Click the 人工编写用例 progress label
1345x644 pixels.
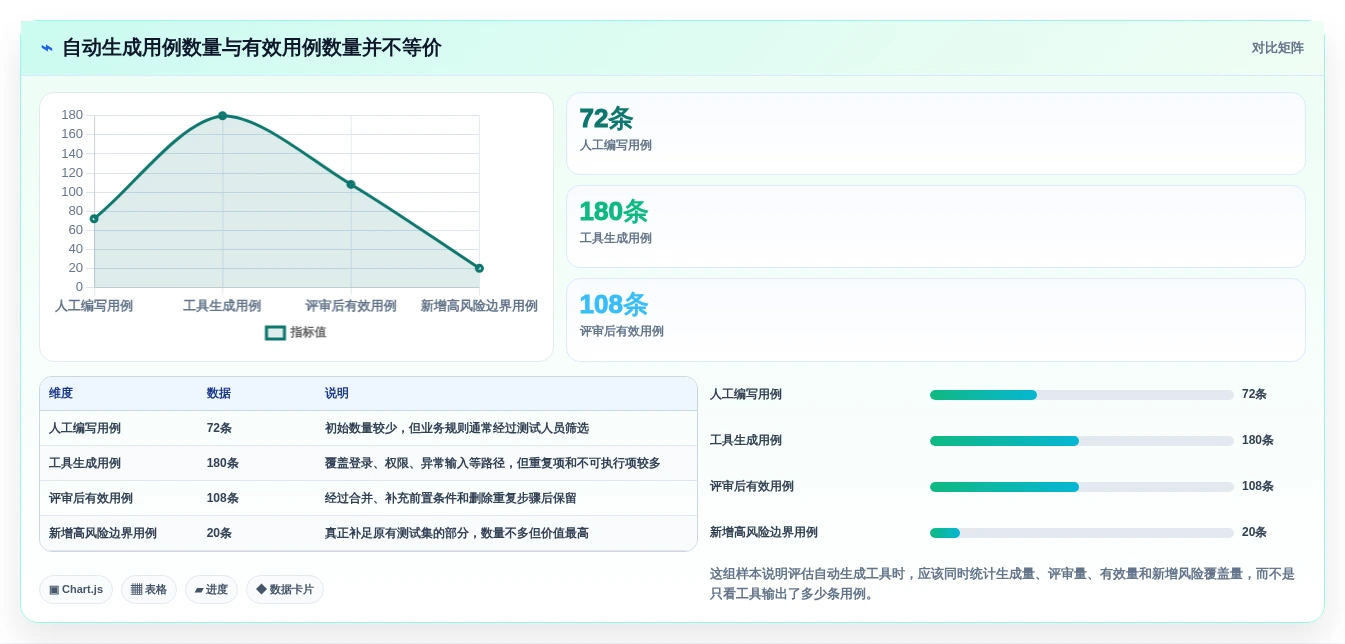click(746, 394)
